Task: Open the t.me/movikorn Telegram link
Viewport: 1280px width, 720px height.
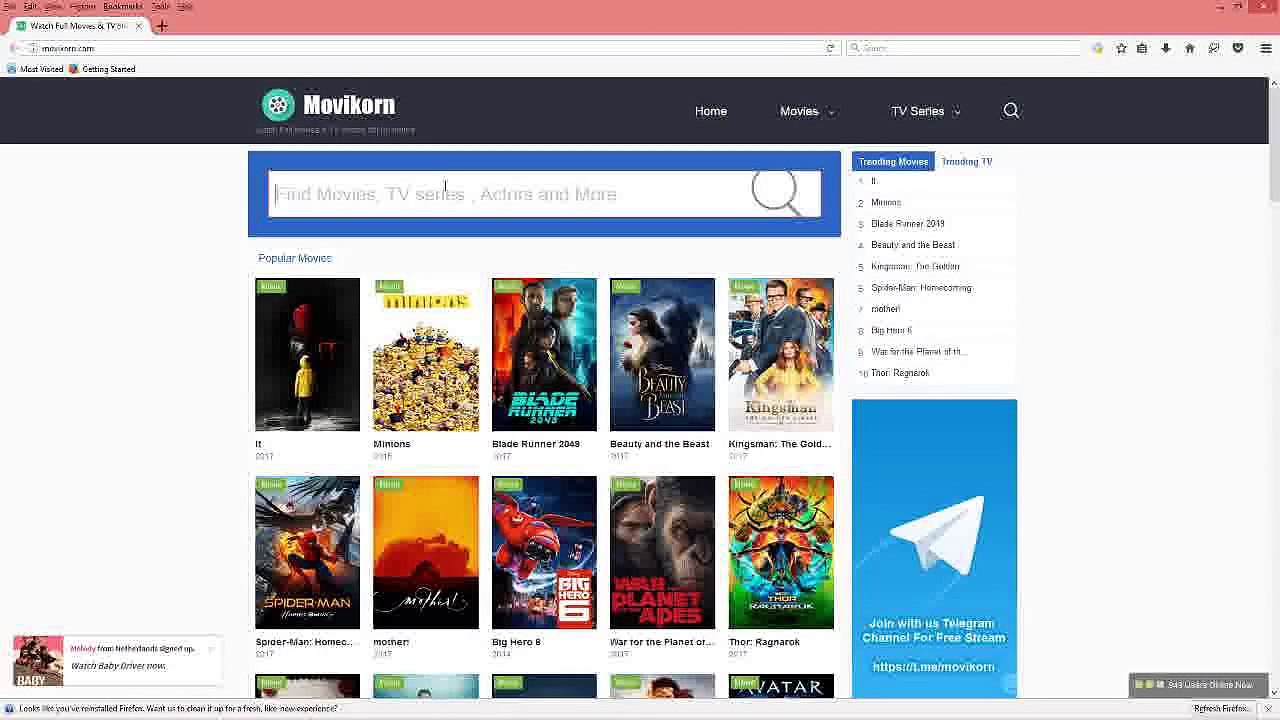Action: pos(933,667)
